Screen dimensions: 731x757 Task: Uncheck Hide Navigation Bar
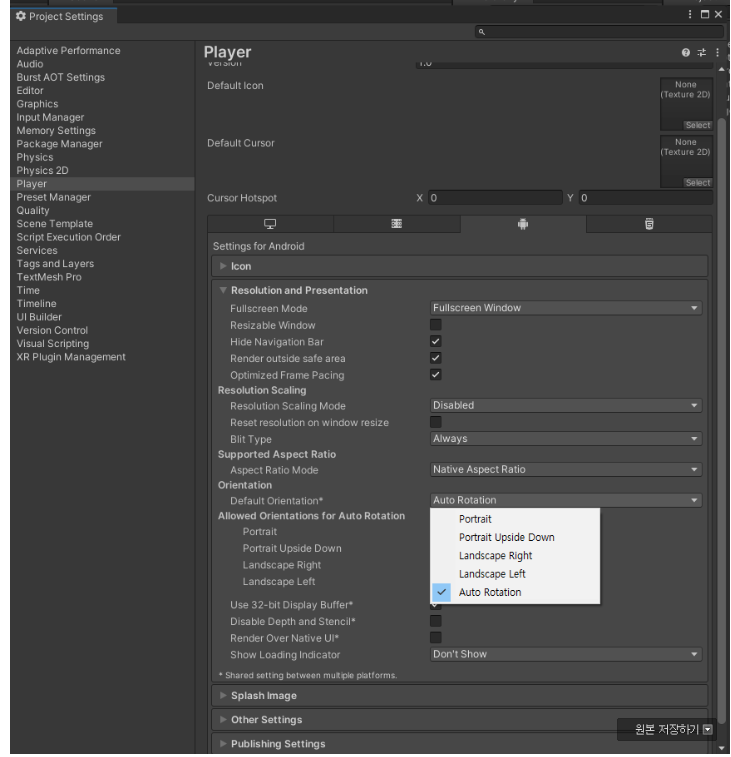(x=436, y=341)
